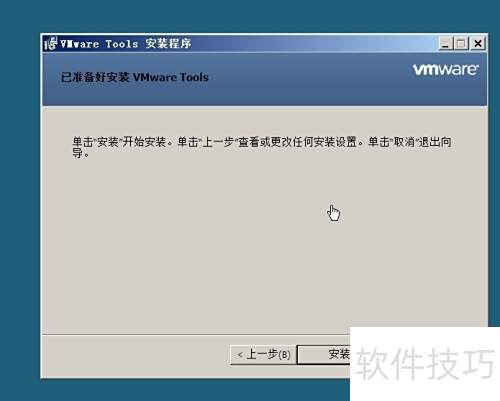Click the 软件技巧 watermark text
Screen dimensions: 500x401
tap(425, 363)
